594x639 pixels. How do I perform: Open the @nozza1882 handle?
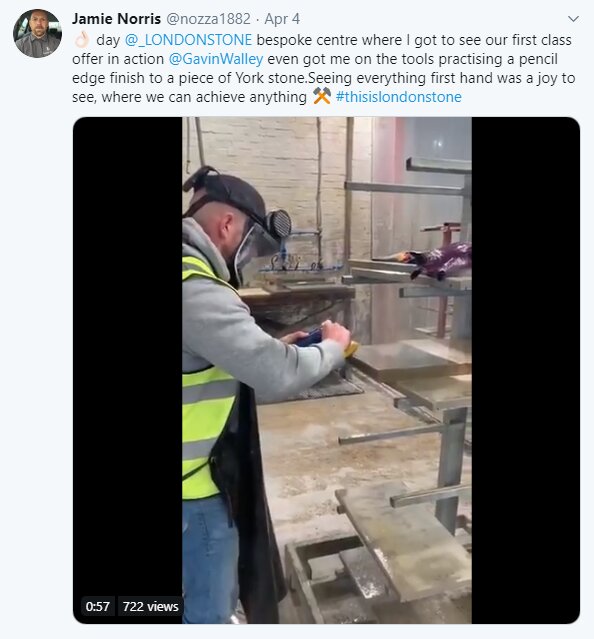(x=208, y=19)
